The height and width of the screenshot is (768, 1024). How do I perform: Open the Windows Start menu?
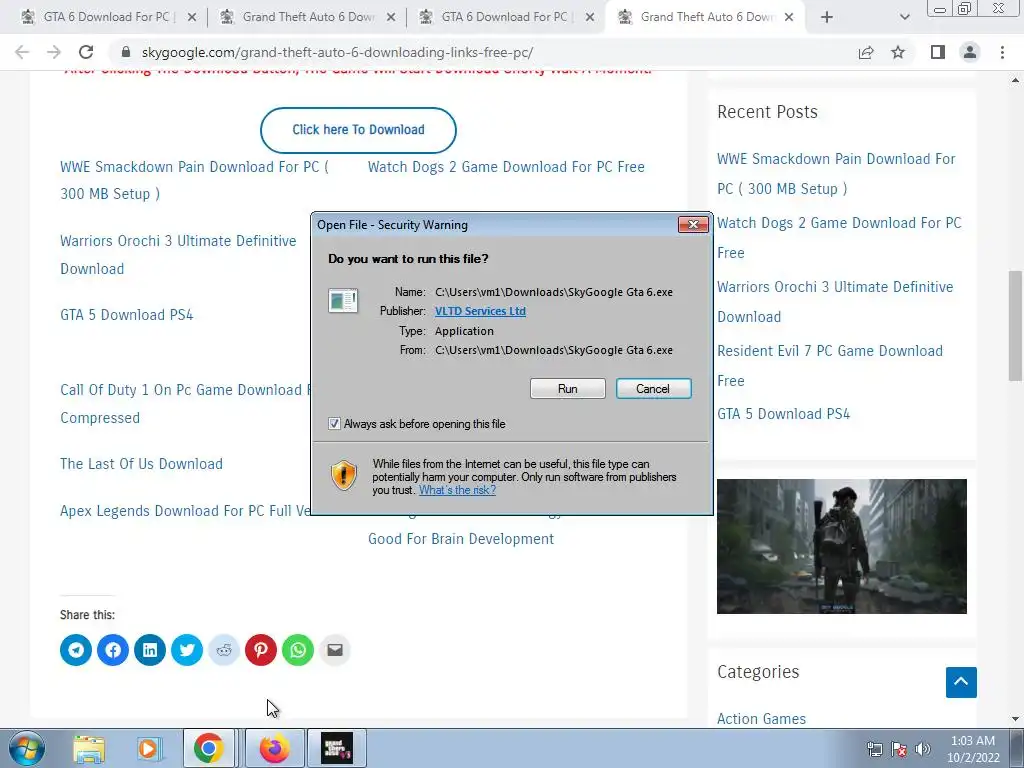pyautogui.click(x=27, y=748)
